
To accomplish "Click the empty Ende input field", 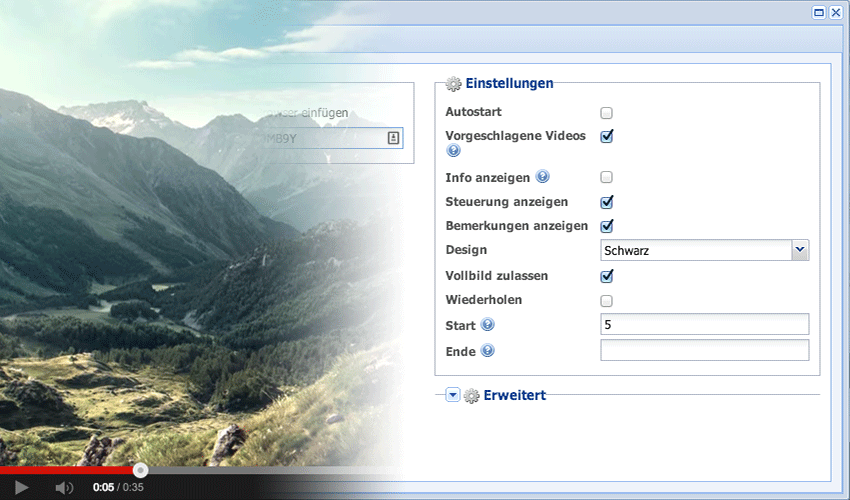I will tap(703, 350).
